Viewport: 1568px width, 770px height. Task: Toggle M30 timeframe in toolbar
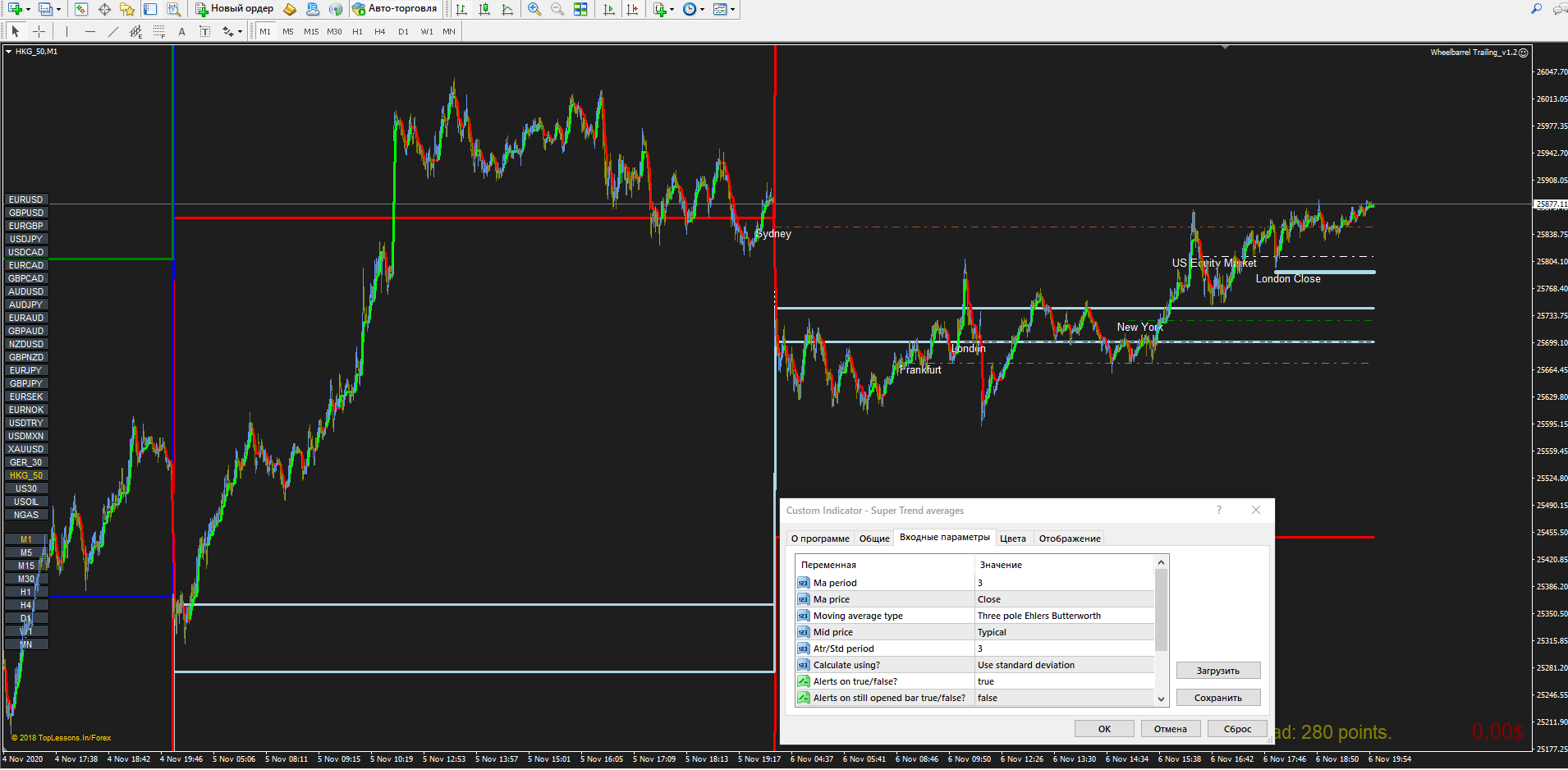(334, 31)
